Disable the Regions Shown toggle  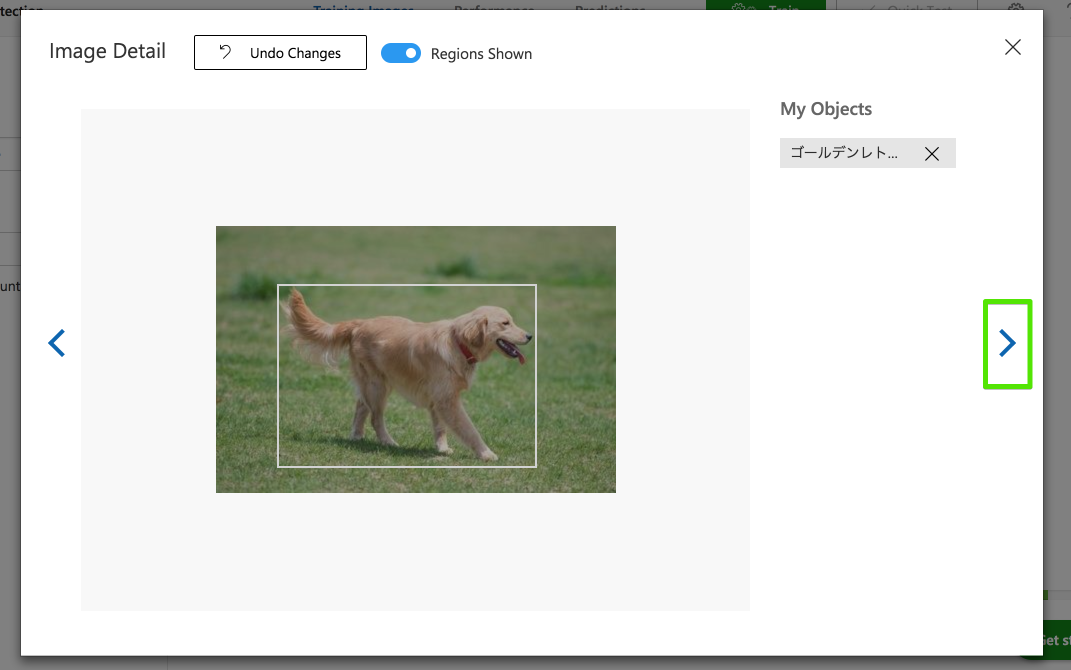coord(401,52)
